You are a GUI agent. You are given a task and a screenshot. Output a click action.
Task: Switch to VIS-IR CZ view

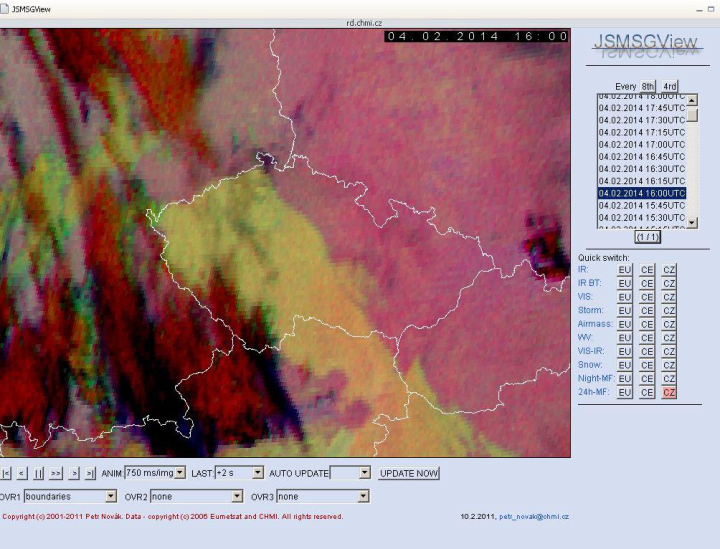click(669, 352)
